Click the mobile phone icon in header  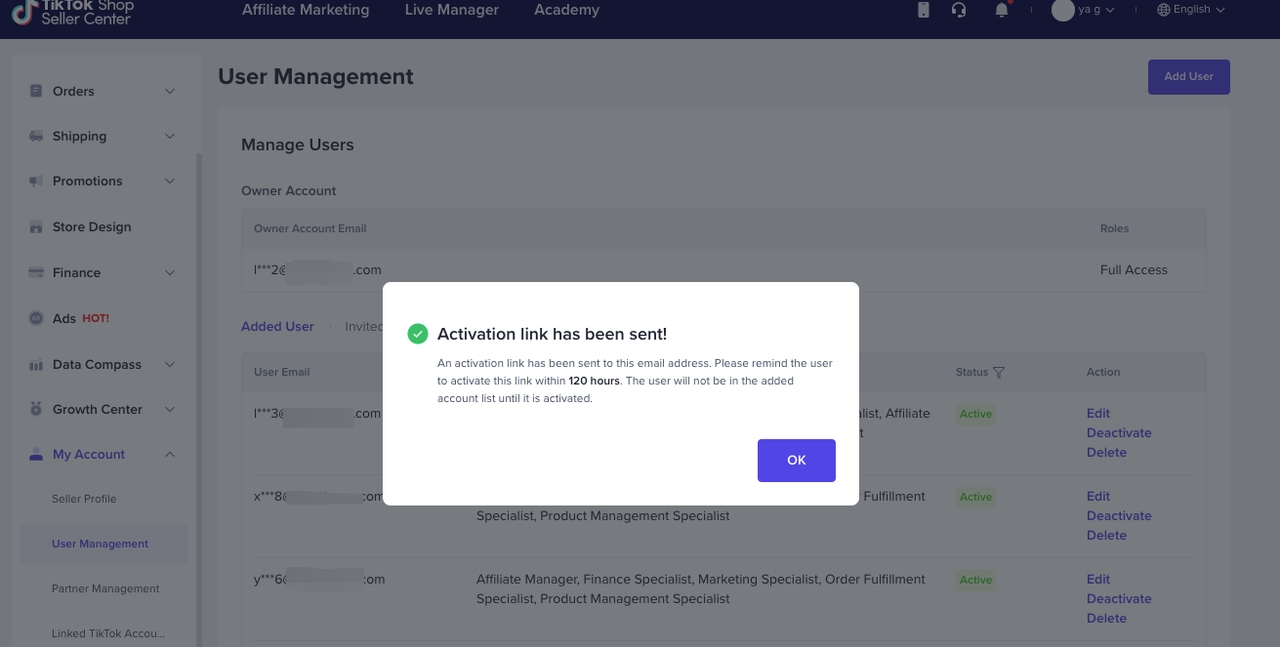923,10
